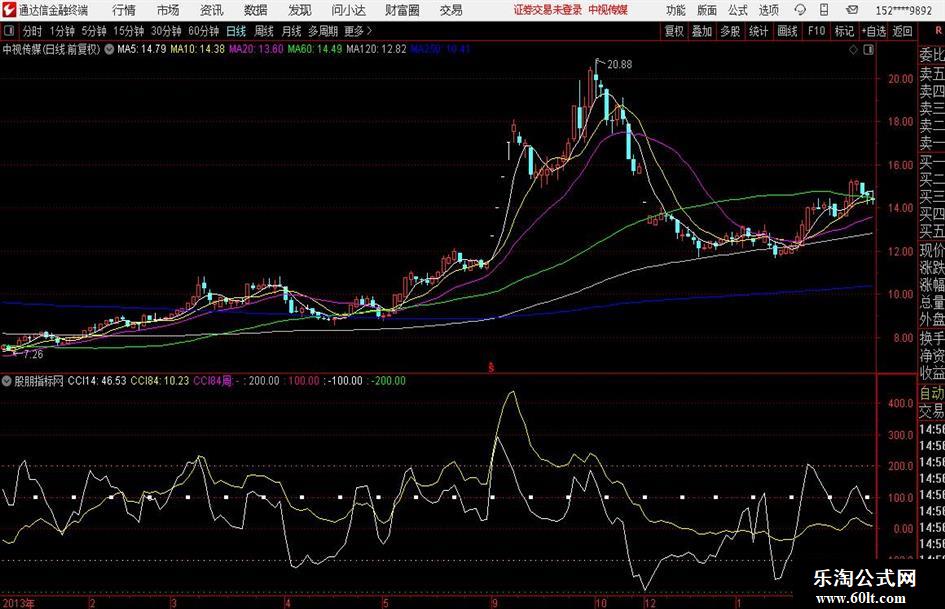Switch to 1分钟 period tab
945x609 pixels.
pos(62,31)
